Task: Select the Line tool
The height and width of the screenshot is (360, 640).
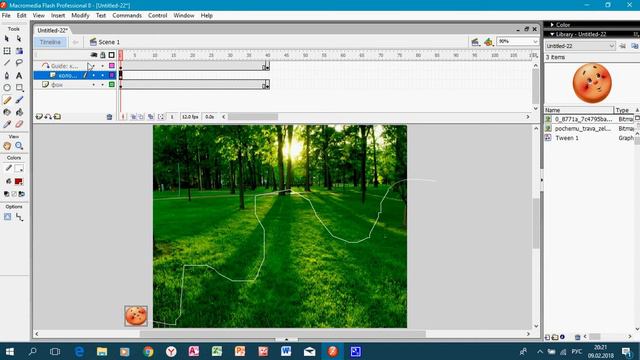Action: pyautogui.click(x=7, y=63)
